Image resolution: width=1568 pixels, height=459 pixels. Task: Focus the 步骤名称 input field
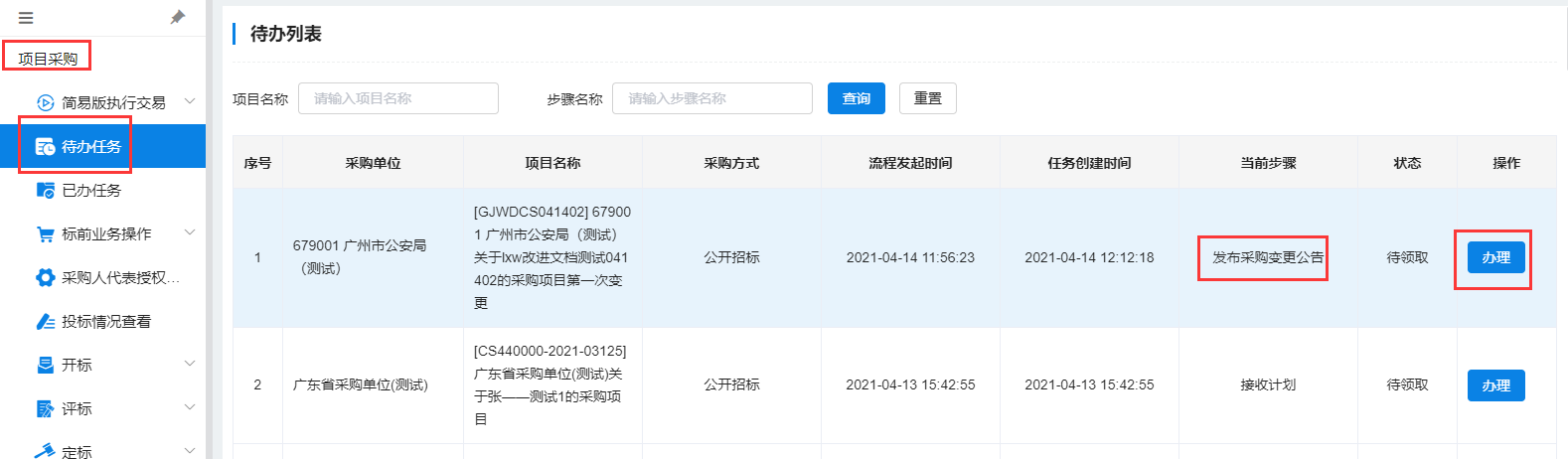tap(712, 98)
